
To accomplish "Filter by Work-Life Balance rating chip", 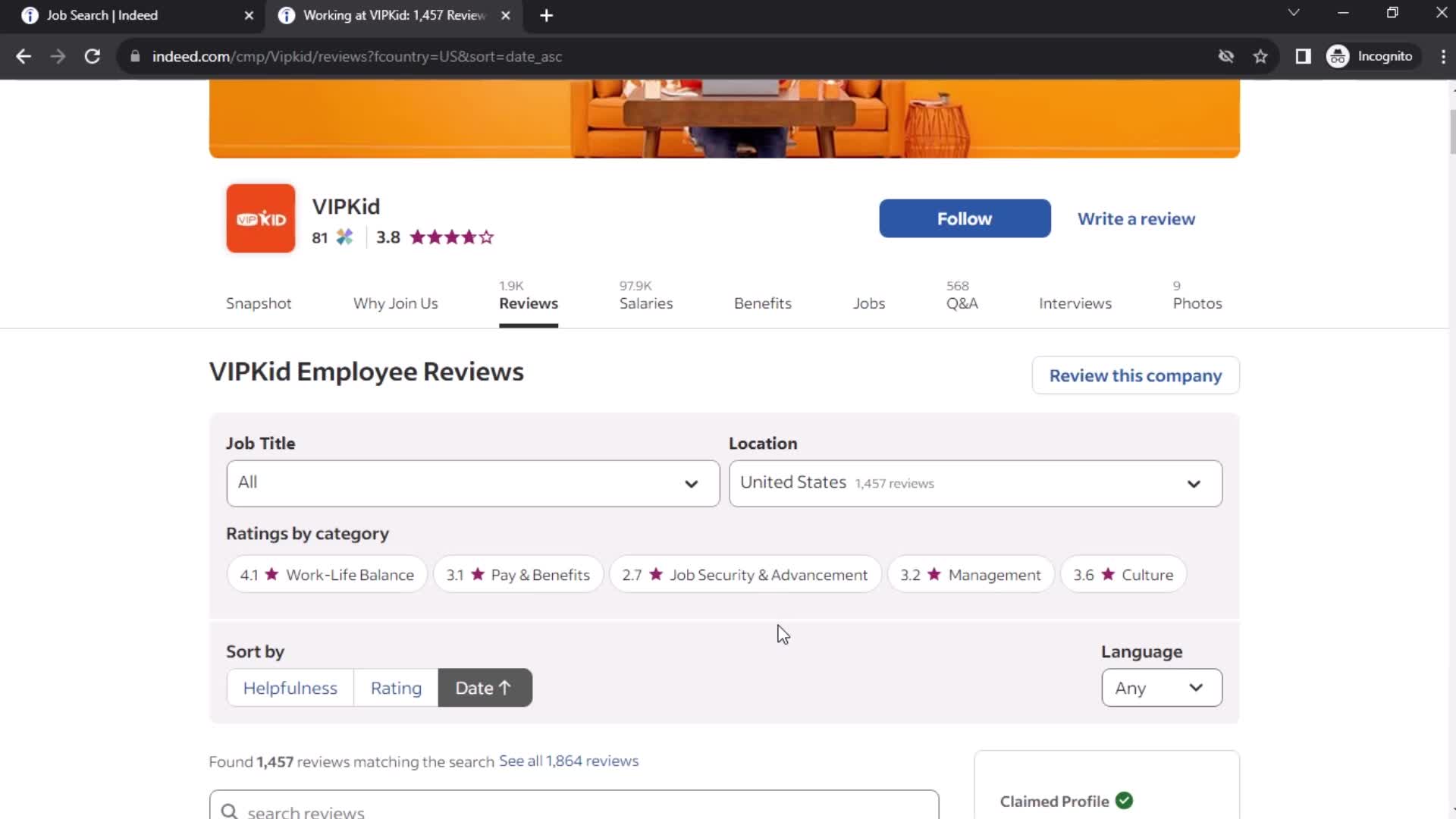I will tap(327, 575).
